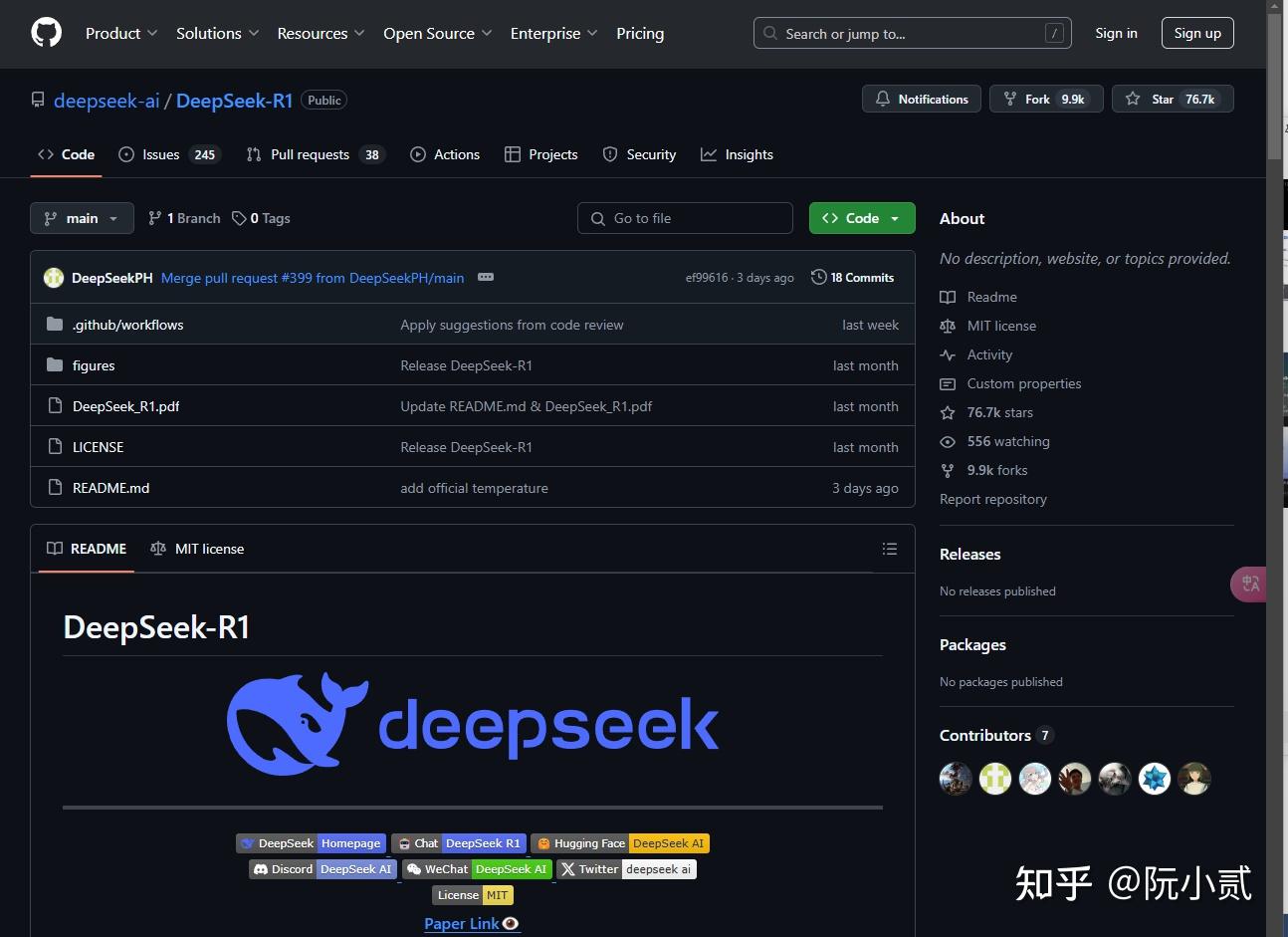The height and width of the screenshot is (937, 1288).
Task: Open repository Activity via the pulse icon
Action: (947, 354)
